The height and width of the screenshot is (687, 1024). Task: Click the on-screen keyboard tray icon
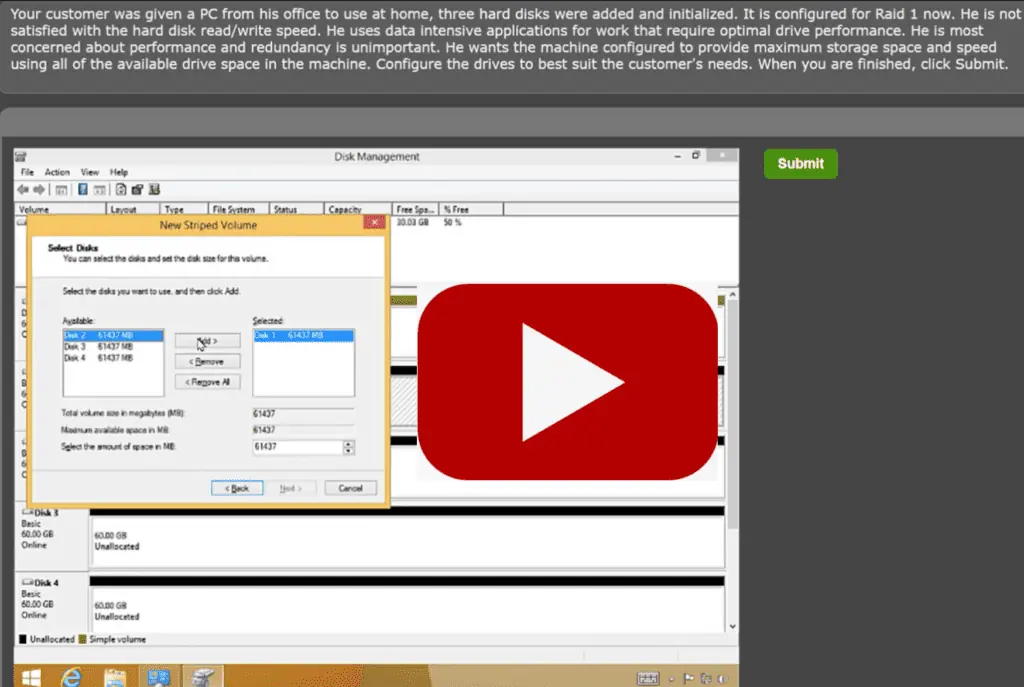coord(648,678)
